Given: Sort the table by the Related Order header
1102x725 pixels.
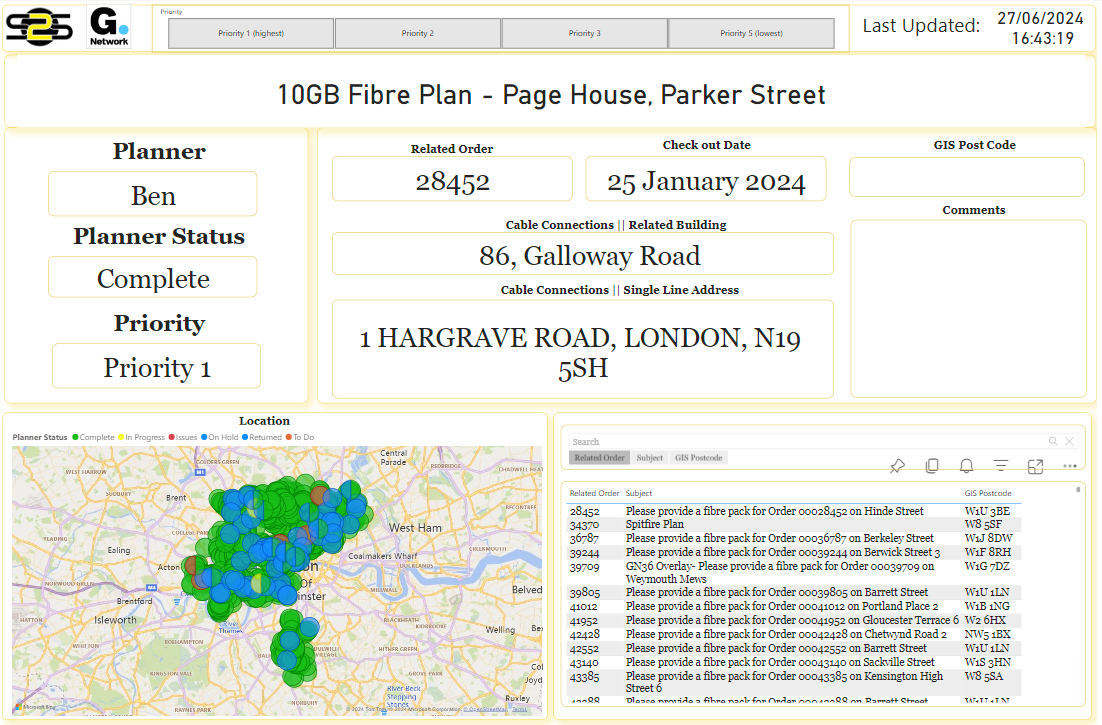Looking at the screenshot, I should [594, 493].
